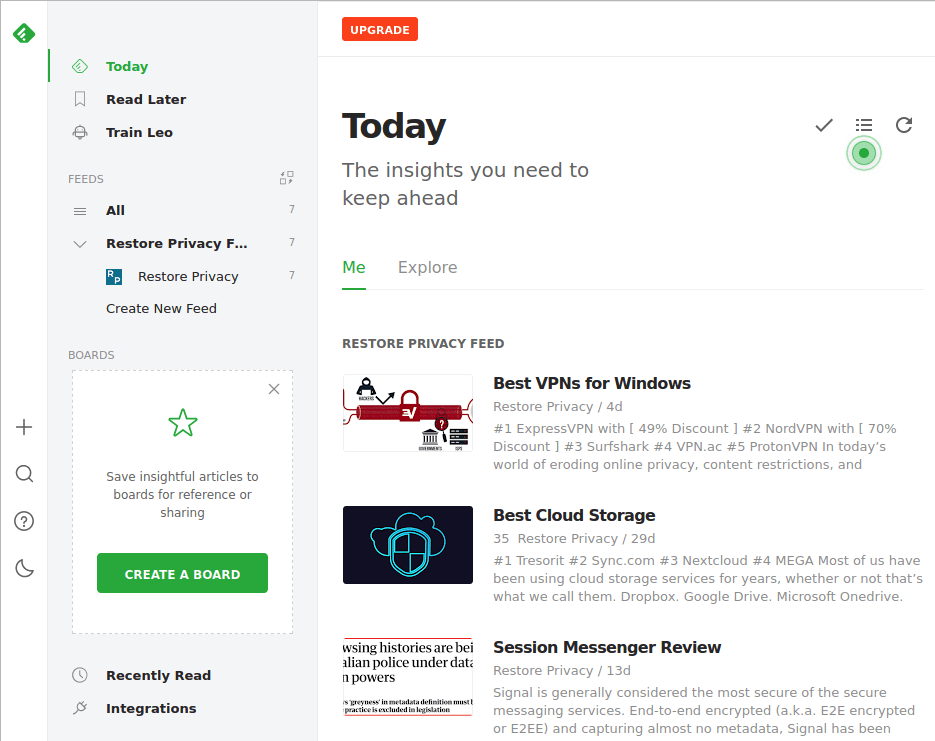Select the Train Leo sidebar icon
Screen dimensions: 935x741
79,132
